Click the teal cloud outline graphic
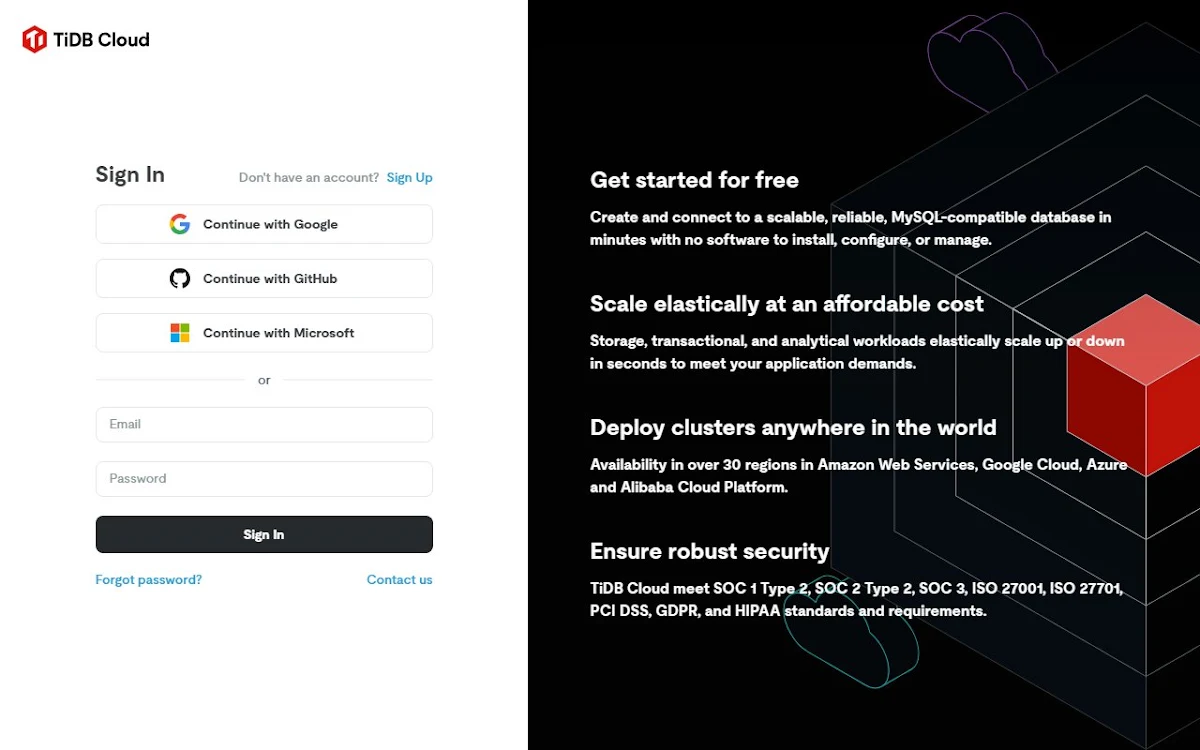Image resolution: width=1200 pixels, height=750 pixels. pyautogui.click(x=850, y=632)
